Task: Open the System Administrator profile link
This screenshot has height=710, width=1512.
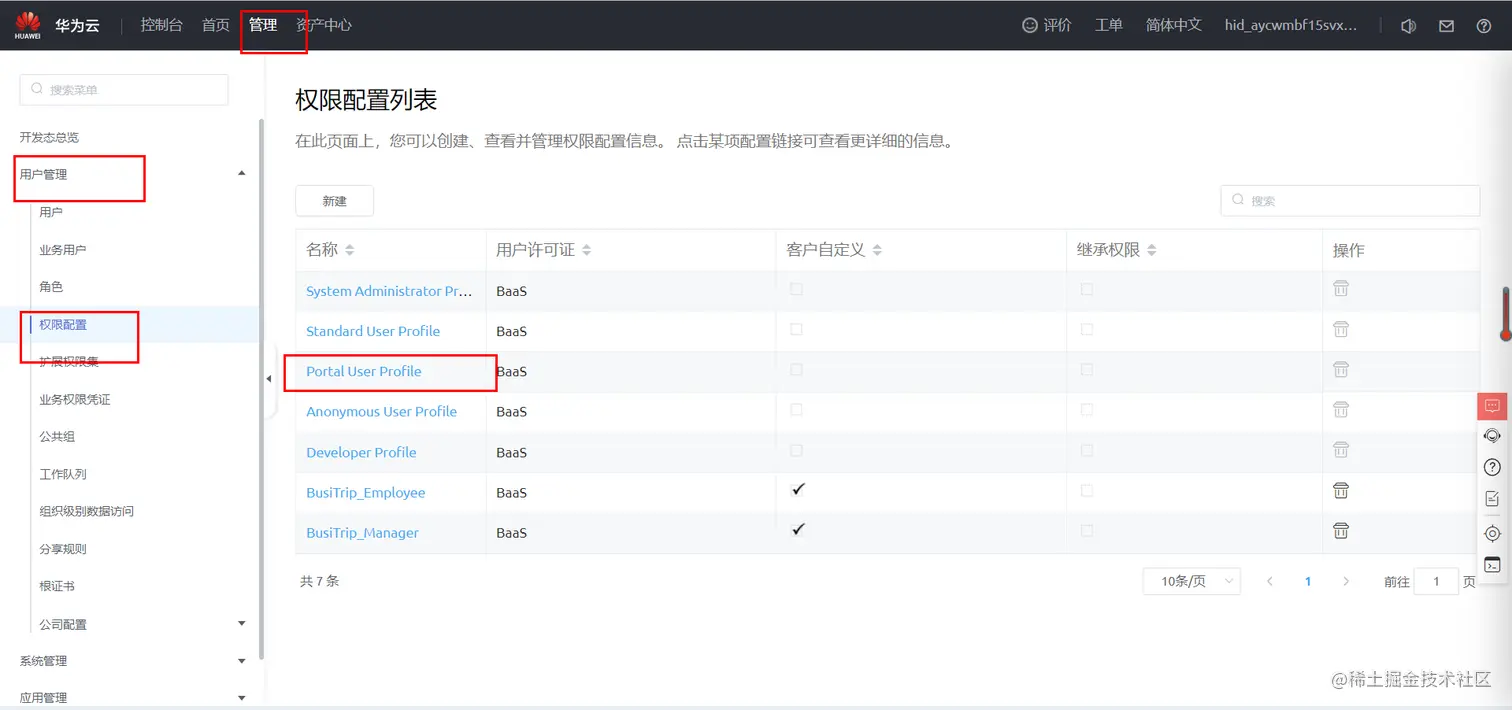Action: (389, 291)
